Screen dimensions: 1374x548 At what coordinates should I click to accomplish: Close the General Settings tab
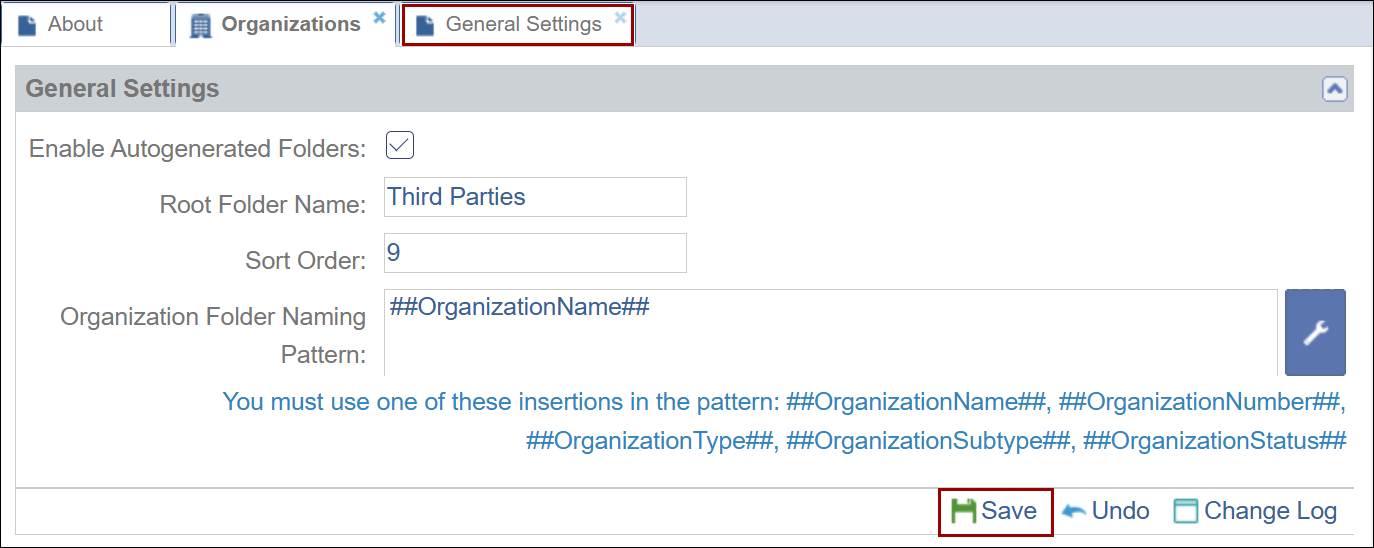620,17
